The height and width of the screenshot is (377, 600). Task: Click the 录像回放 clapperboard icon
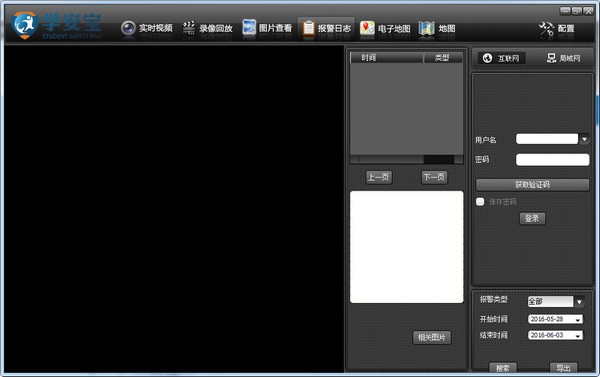point(189,28)
